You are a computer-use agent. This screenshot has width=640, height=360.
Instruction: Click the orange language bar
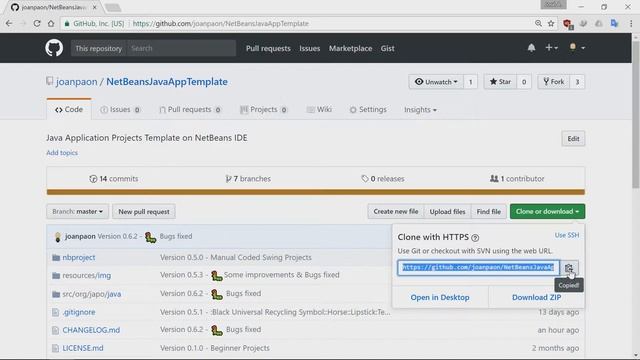316,192
